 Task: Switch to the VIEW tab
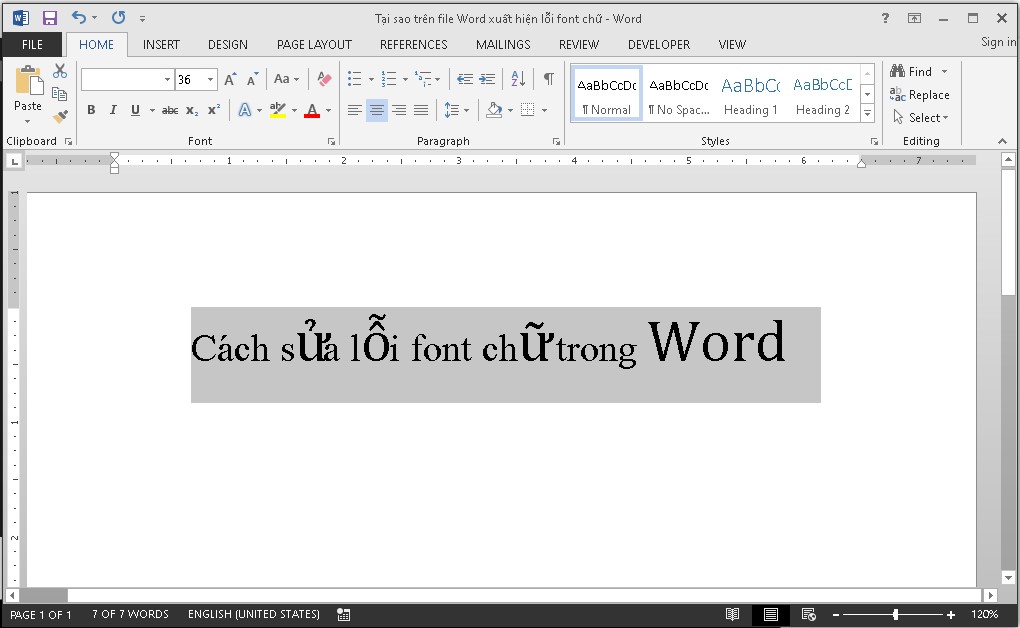(732, 45)
